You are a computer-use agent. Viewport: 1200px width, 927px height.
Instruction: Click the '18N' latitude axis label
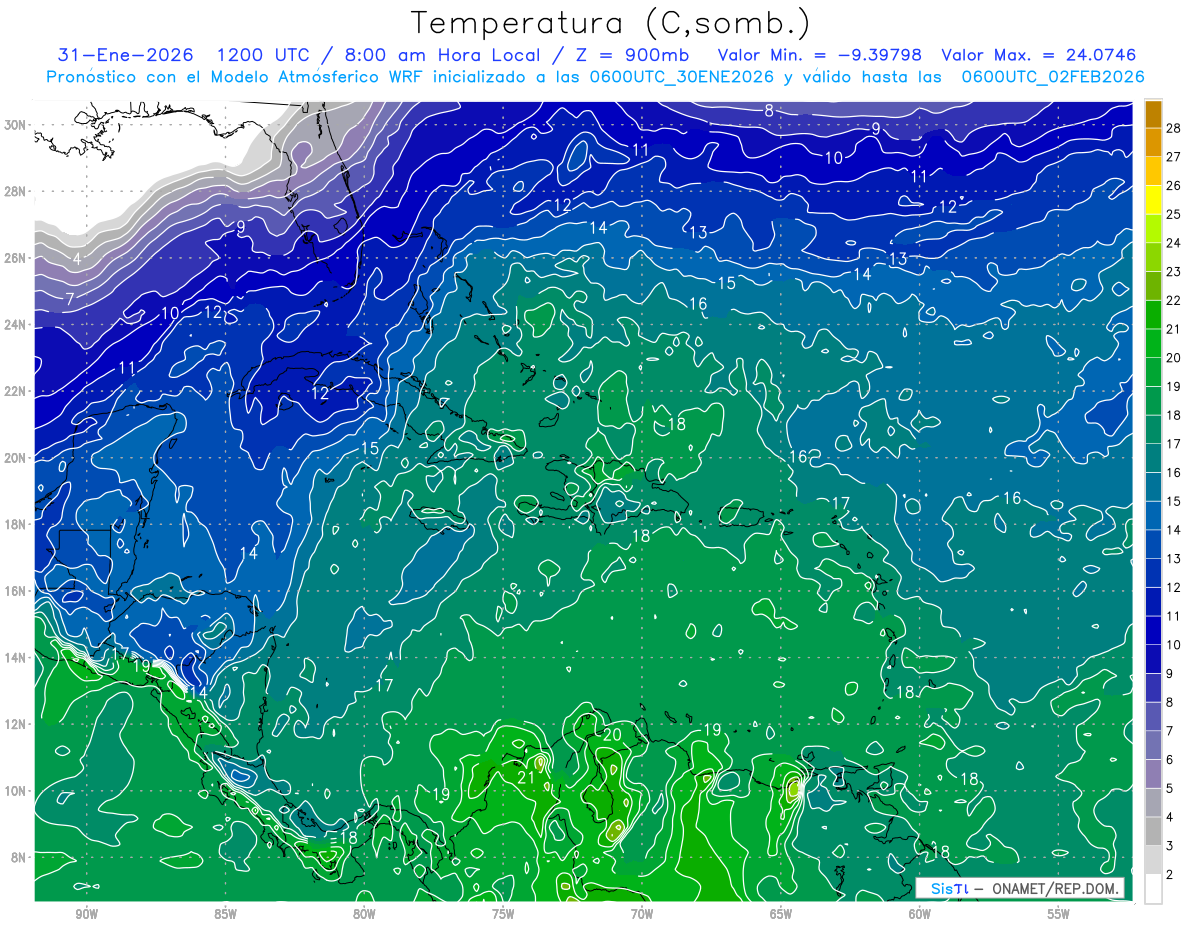(x=15, y=524)
